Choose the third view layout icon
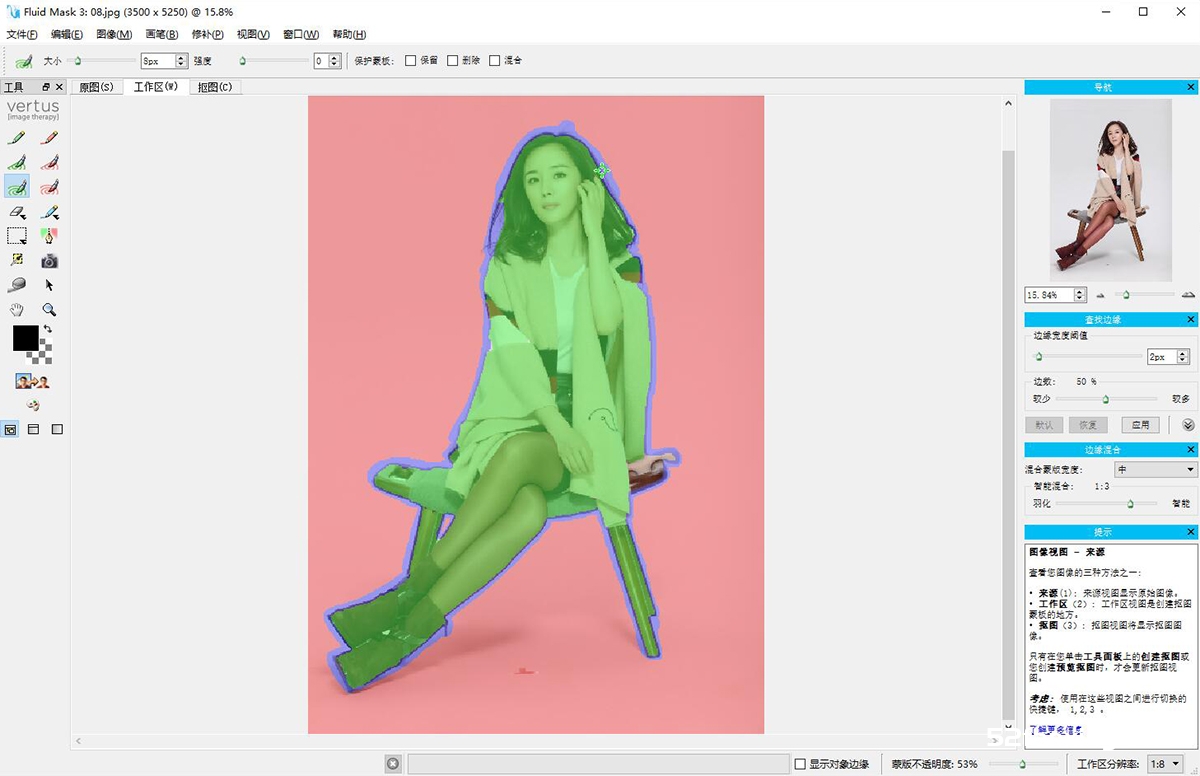This screenshot has width=1200, height=776. (x=57, y=429)
